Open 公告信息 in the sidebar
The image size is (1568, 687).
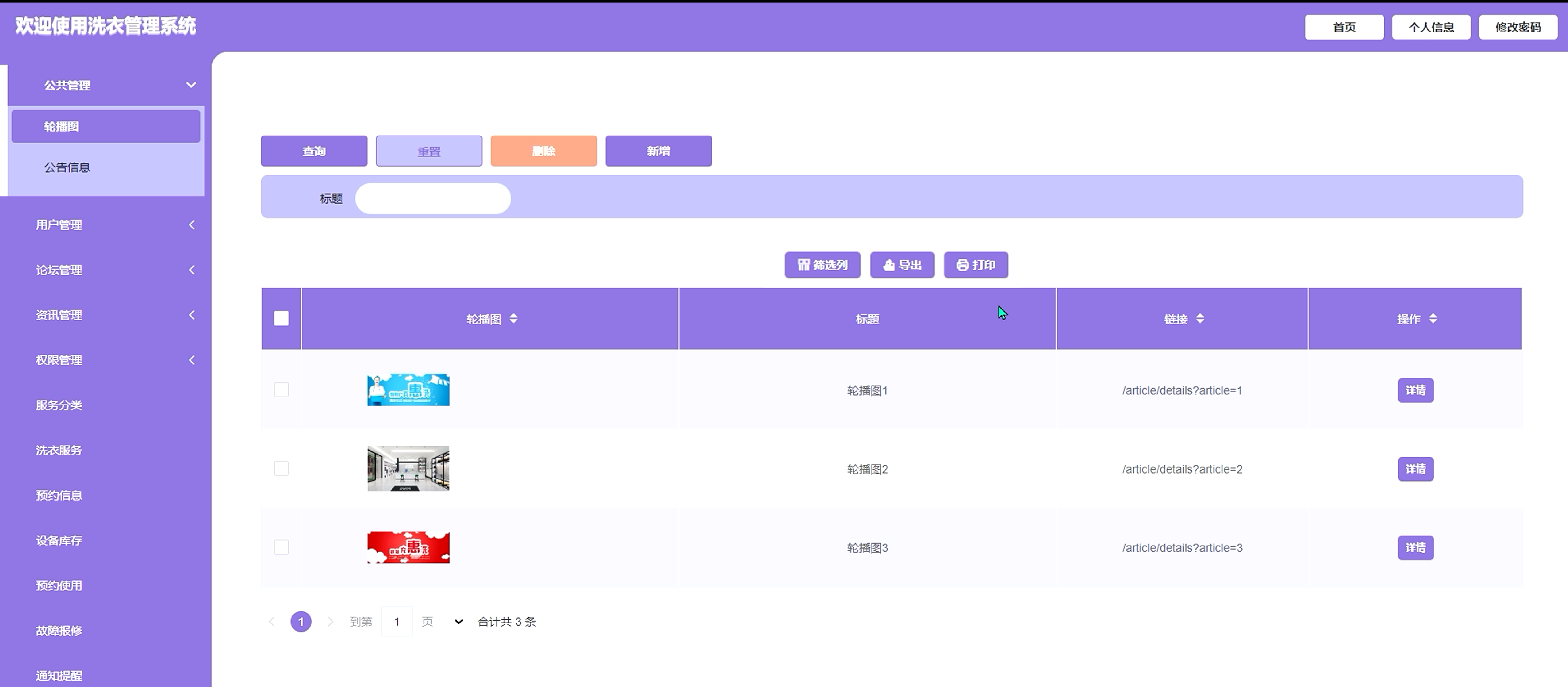click(67, 167)
